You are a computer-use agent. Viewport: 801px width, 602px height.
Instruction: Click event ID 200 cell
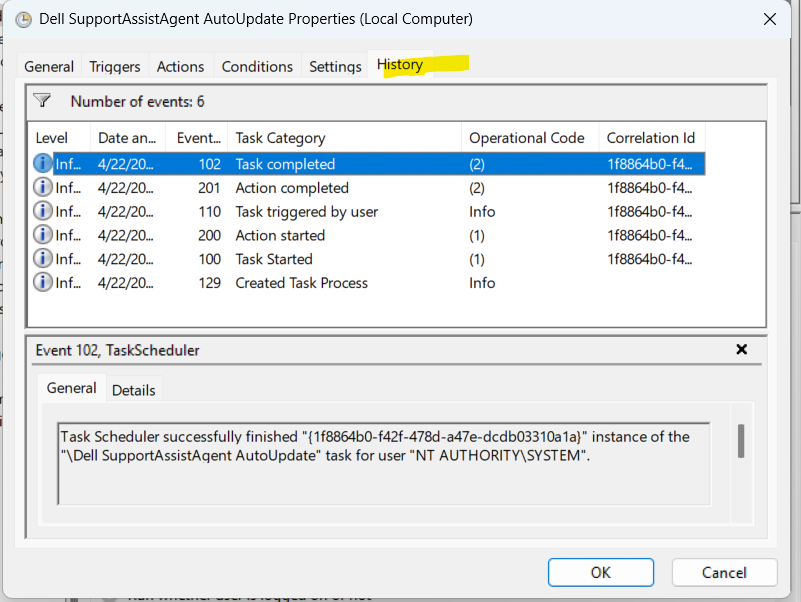point(209,236)
